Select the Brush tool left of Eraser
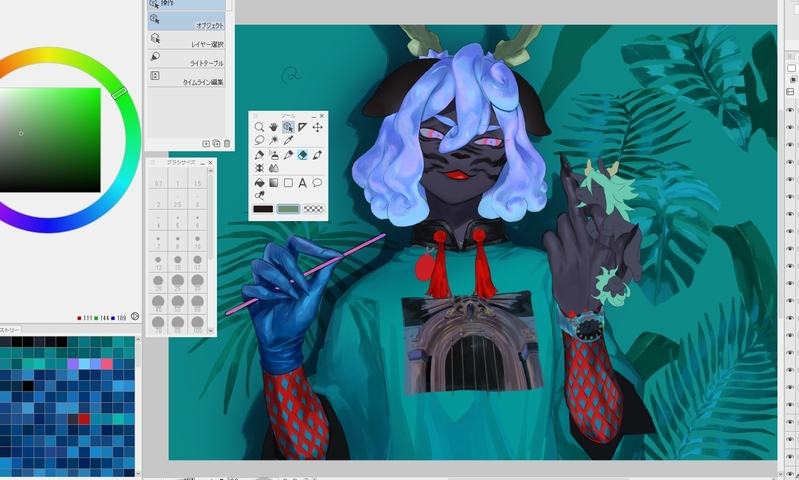This screenshot has width=799, height=480. [x=288, y=155]
